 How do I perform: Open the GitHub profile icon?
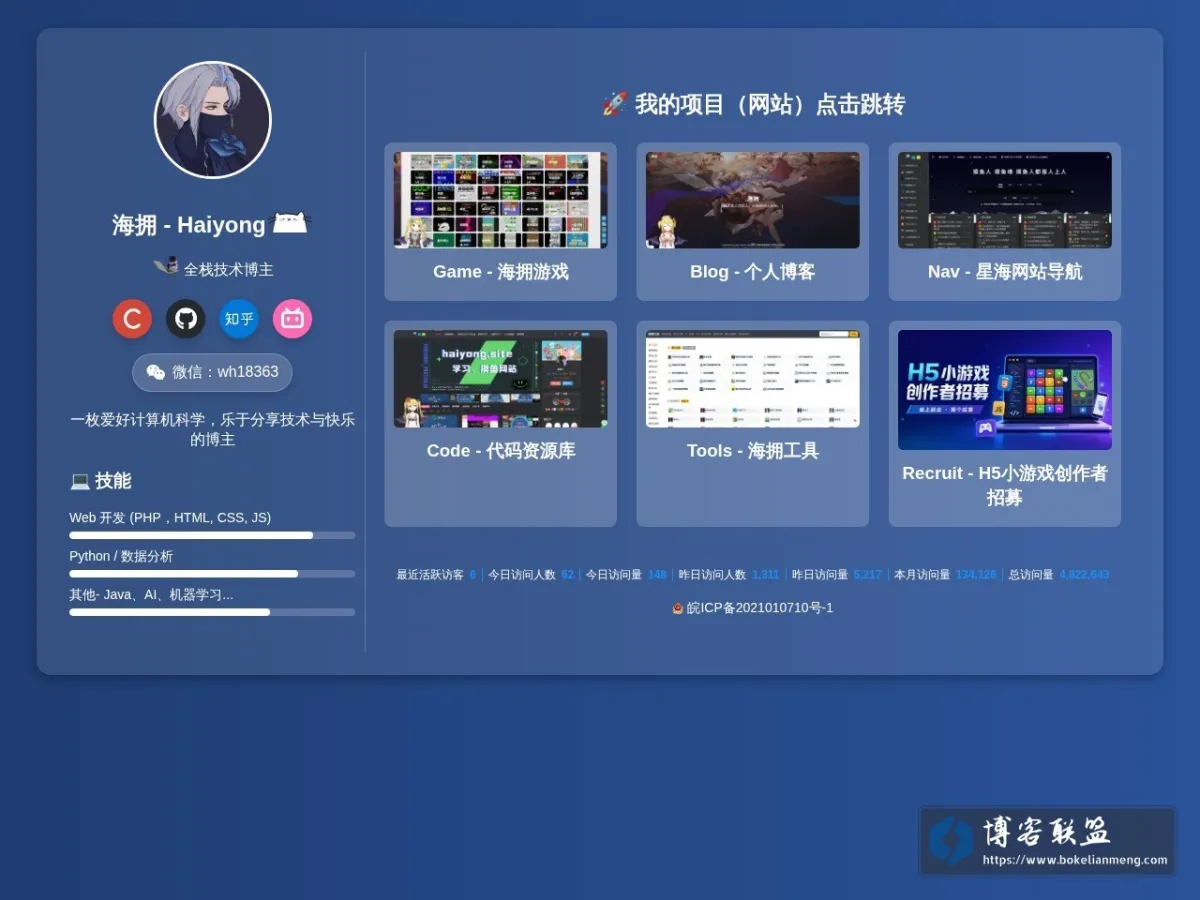(186, 319)
